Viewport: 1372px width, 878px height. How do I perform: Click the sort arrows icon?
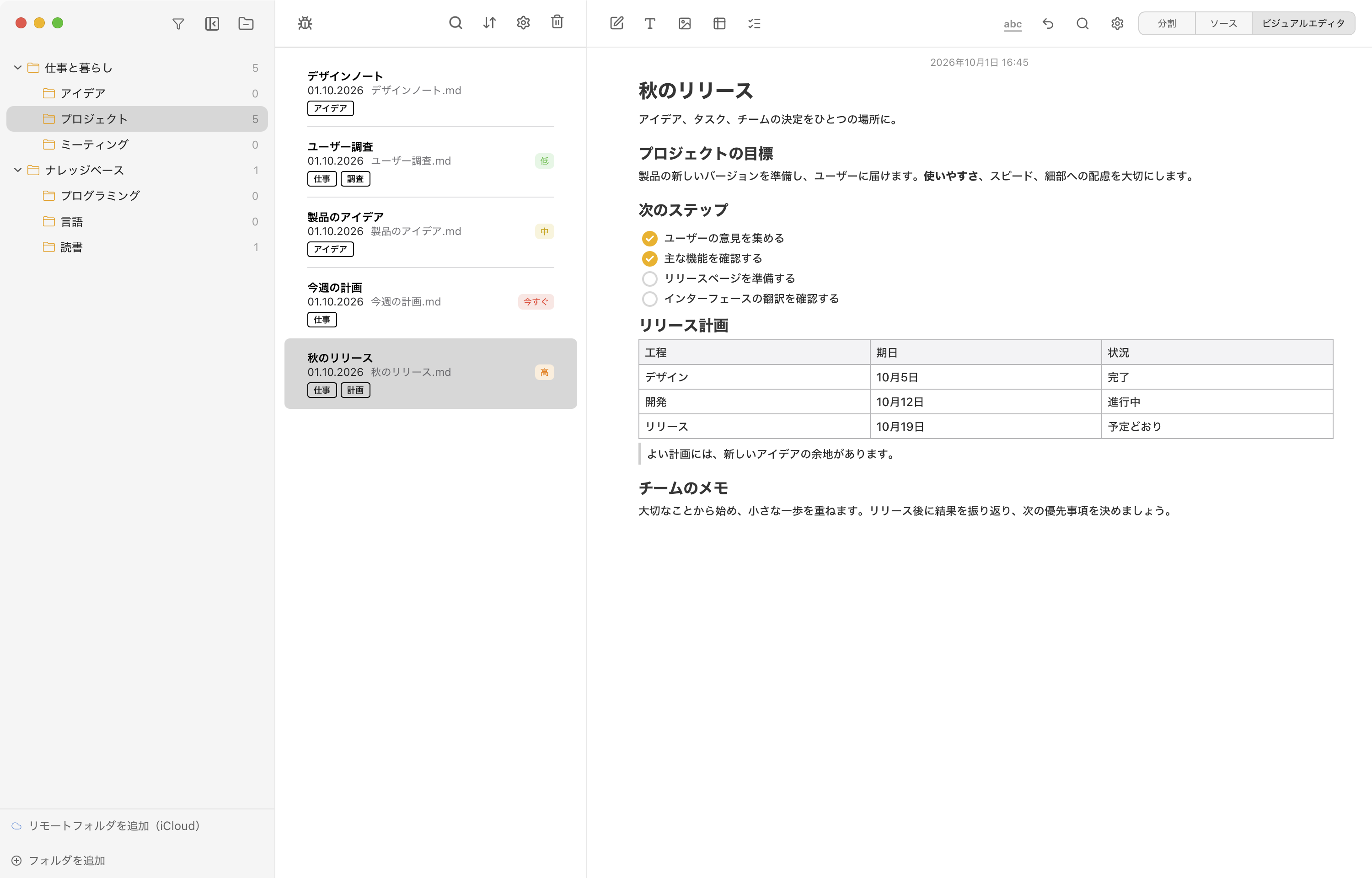(x=490, y=23)
